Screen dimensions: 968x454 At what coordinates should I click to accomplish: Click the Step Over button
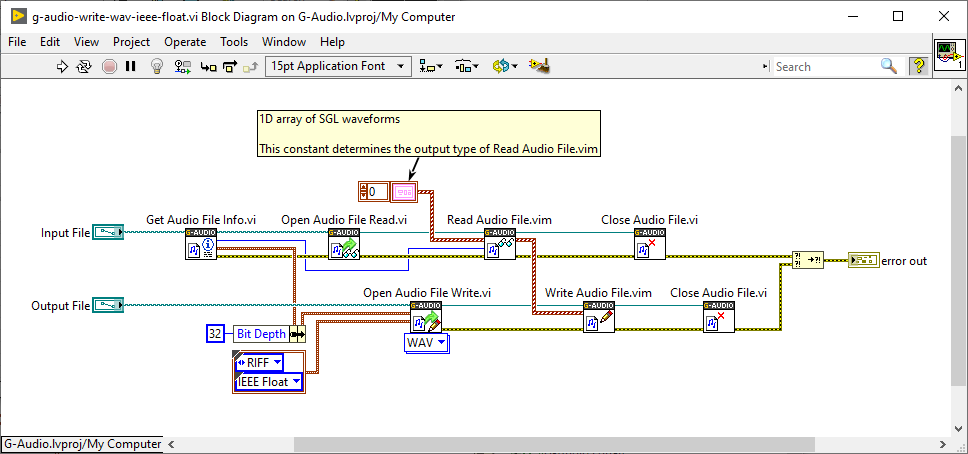point(230,66)
